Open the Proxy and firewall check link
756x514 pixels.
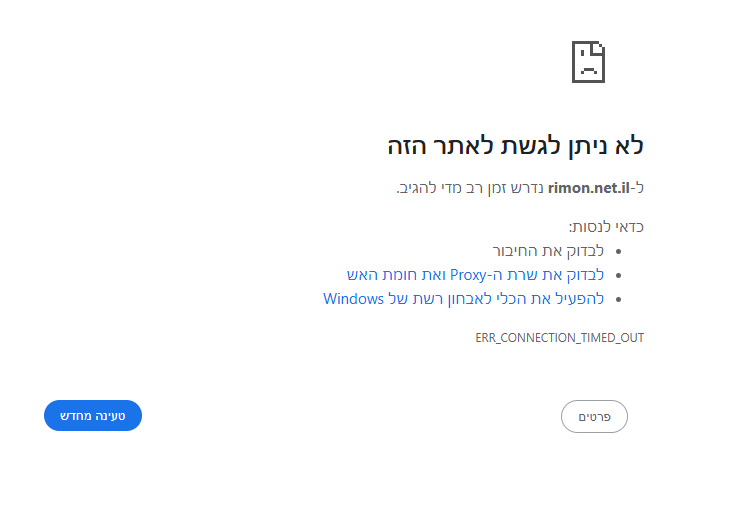pyautogui.click(x=475, y=275)
